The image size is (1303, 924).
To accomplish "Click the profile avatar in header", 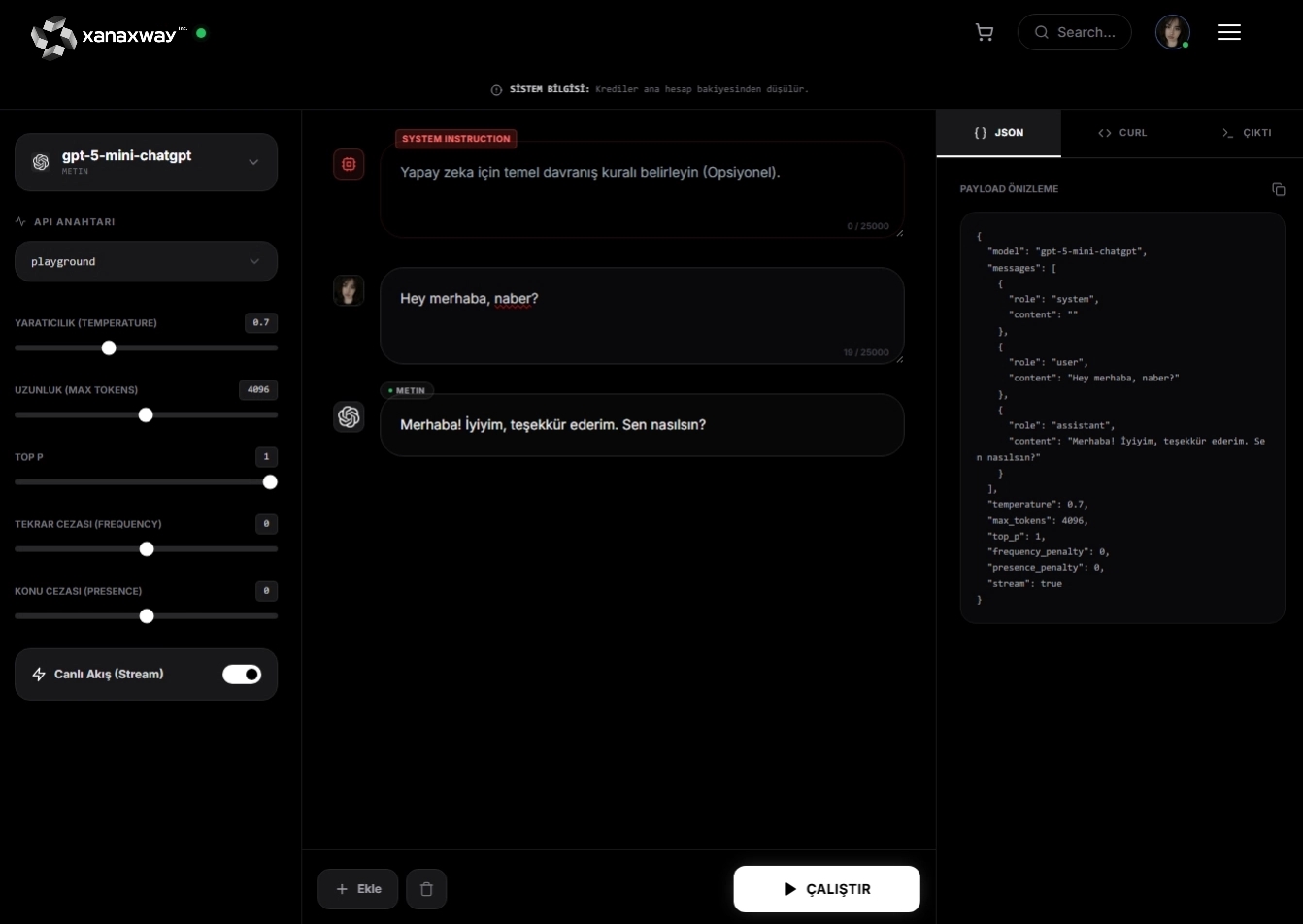I will pos(1172,32).
